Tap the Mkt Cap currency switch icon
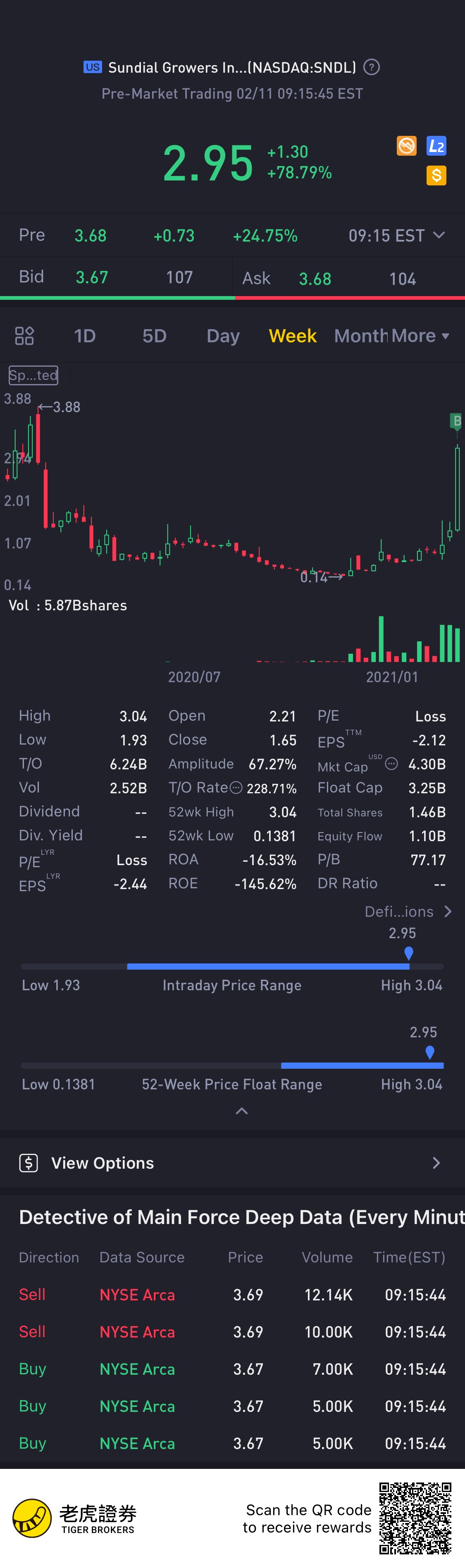Screen dimensions: 465x1568 [x=392, y=763]
